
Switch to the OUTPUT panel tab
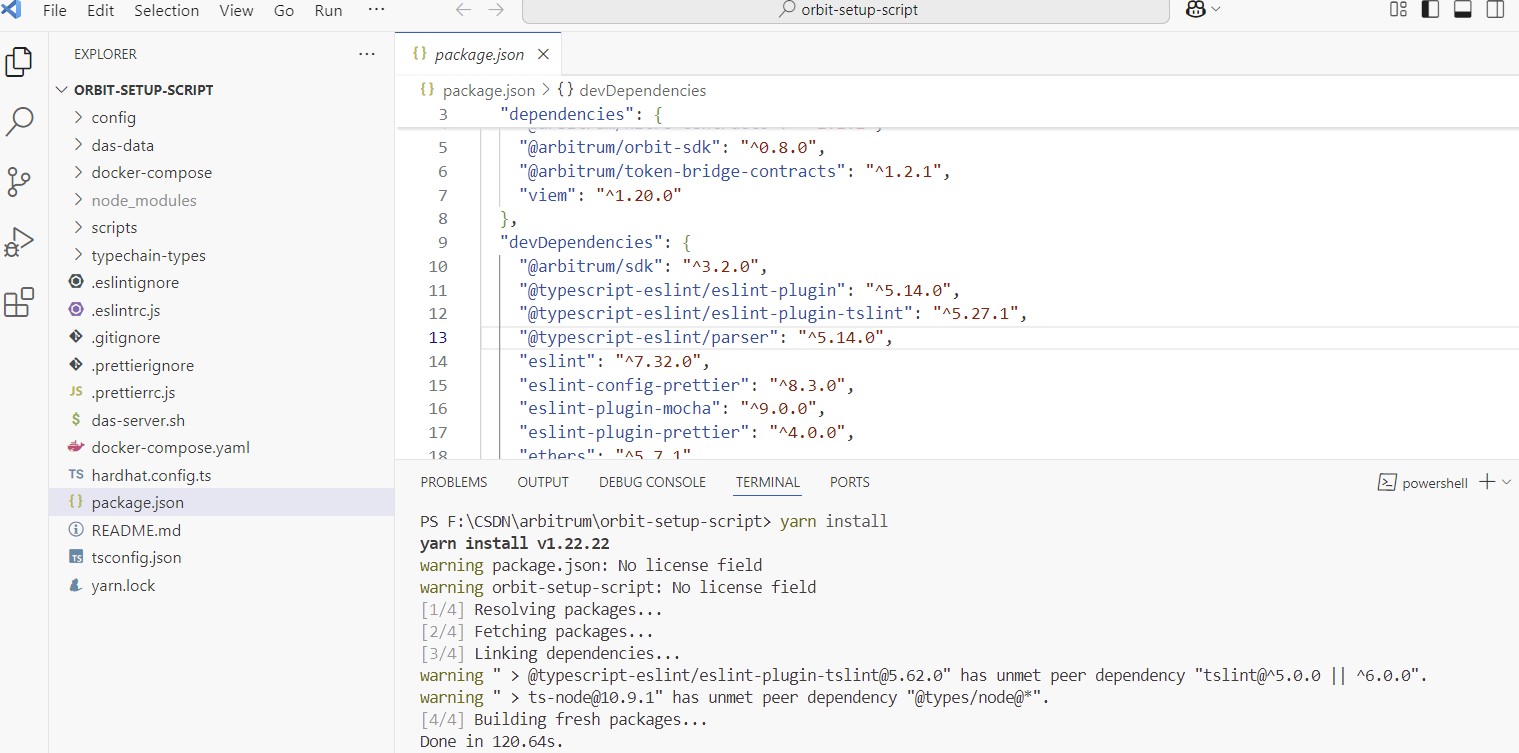[543, 482]
